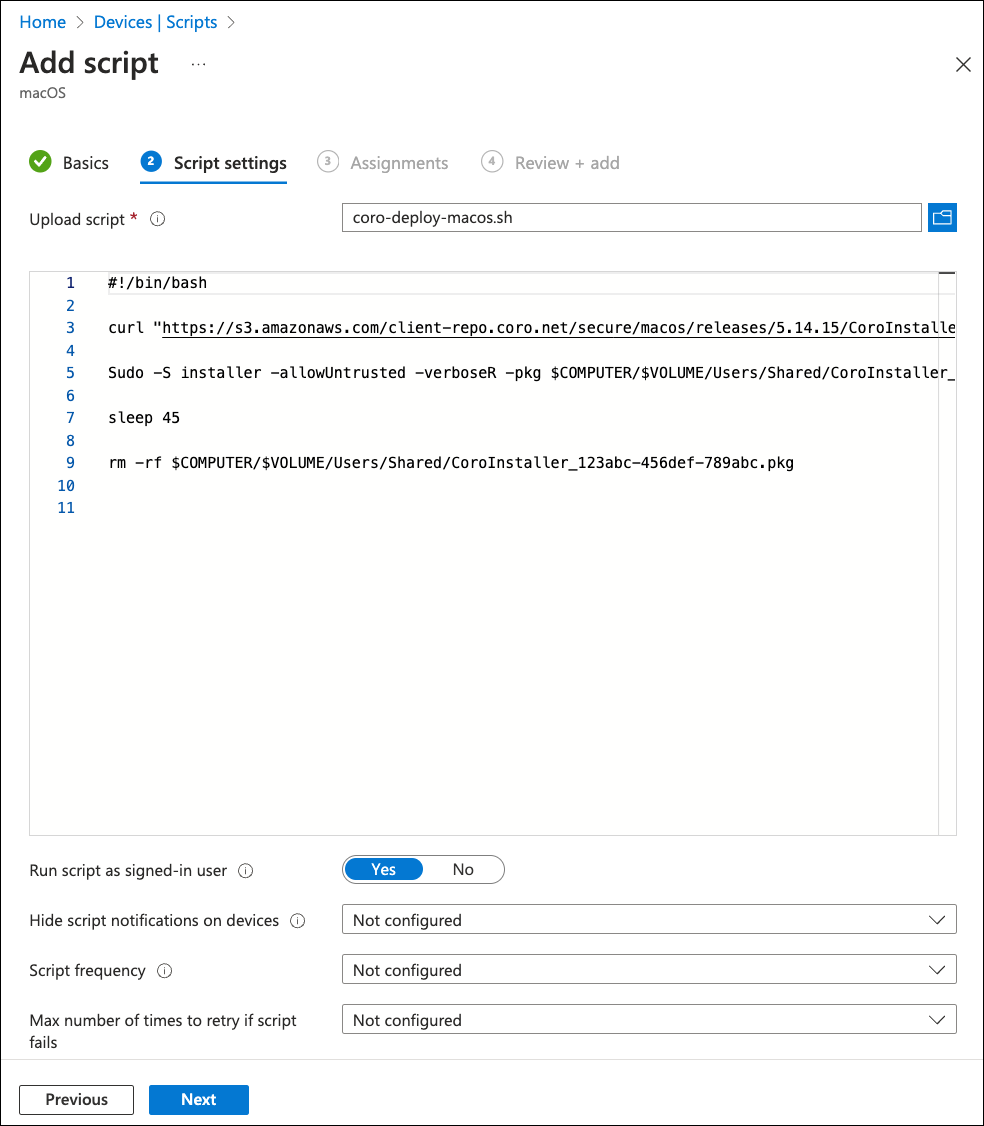Click the Script frequency info icon
The height and width of the screenshot is (1126, 984).
pos(165,971)
